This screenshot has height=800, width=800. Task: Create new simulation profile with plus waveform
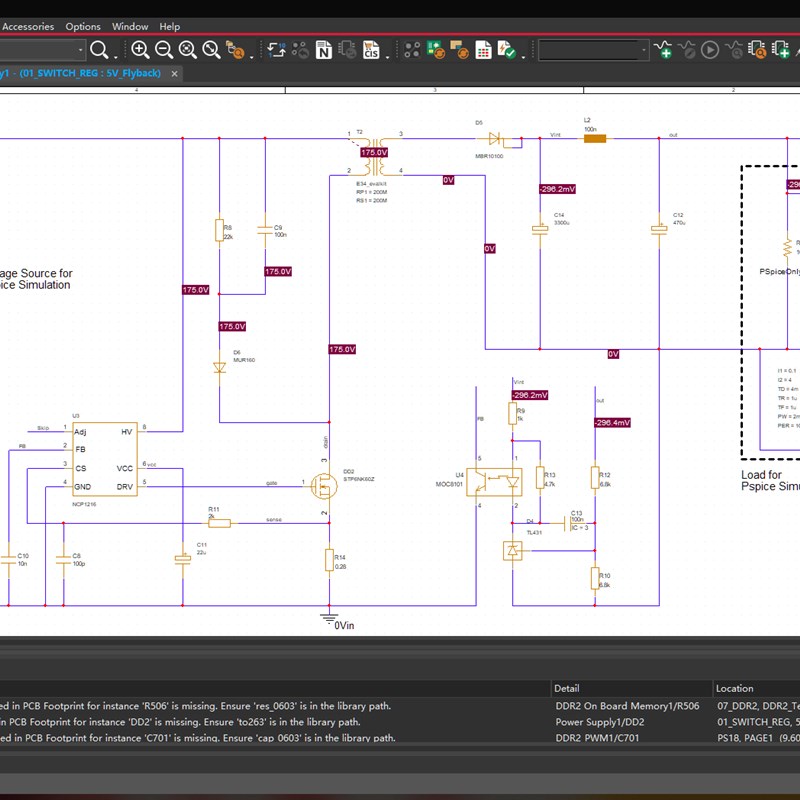[663, 49]
